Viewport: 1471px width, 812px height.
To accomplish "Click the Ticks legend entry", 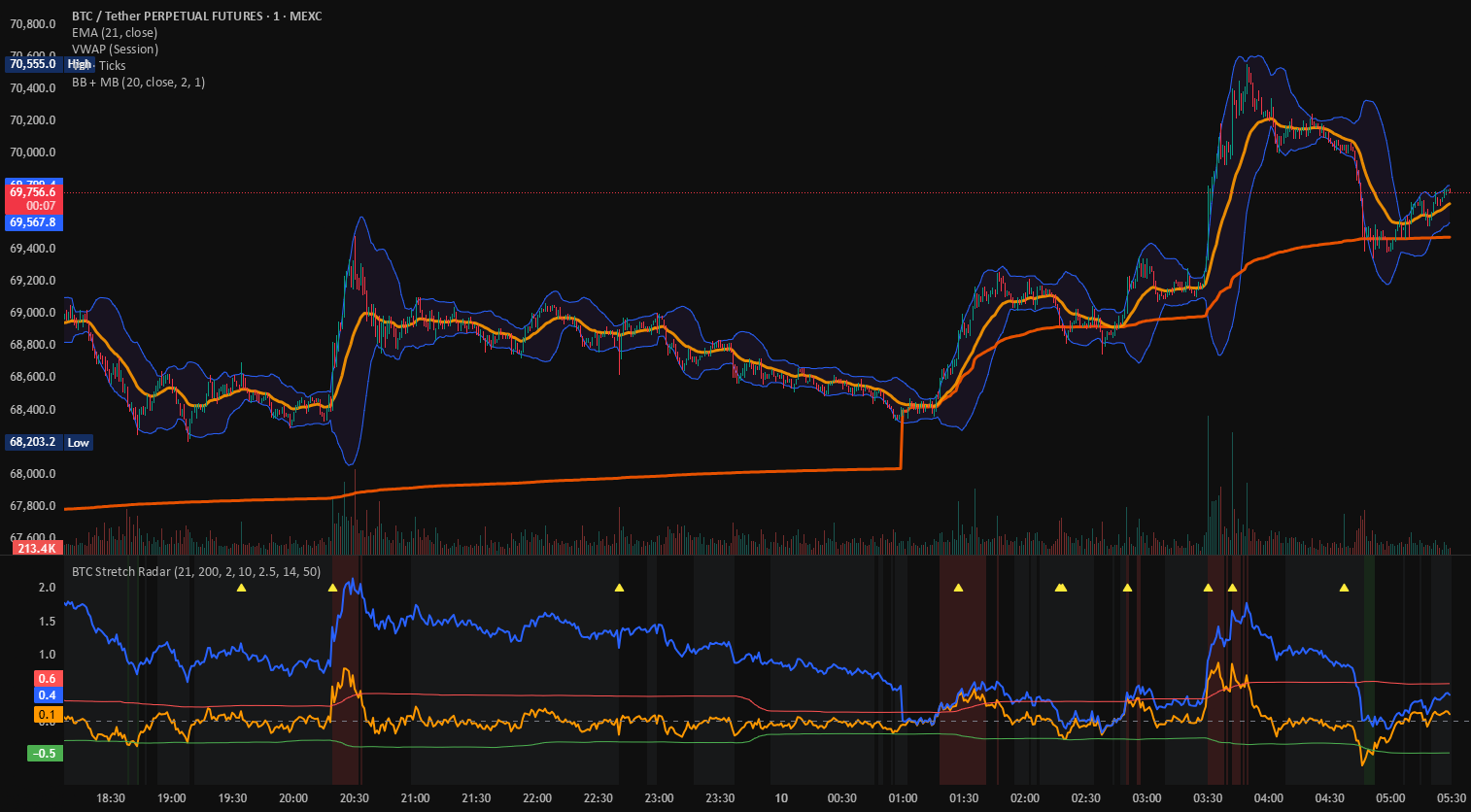I will (112, 65).
